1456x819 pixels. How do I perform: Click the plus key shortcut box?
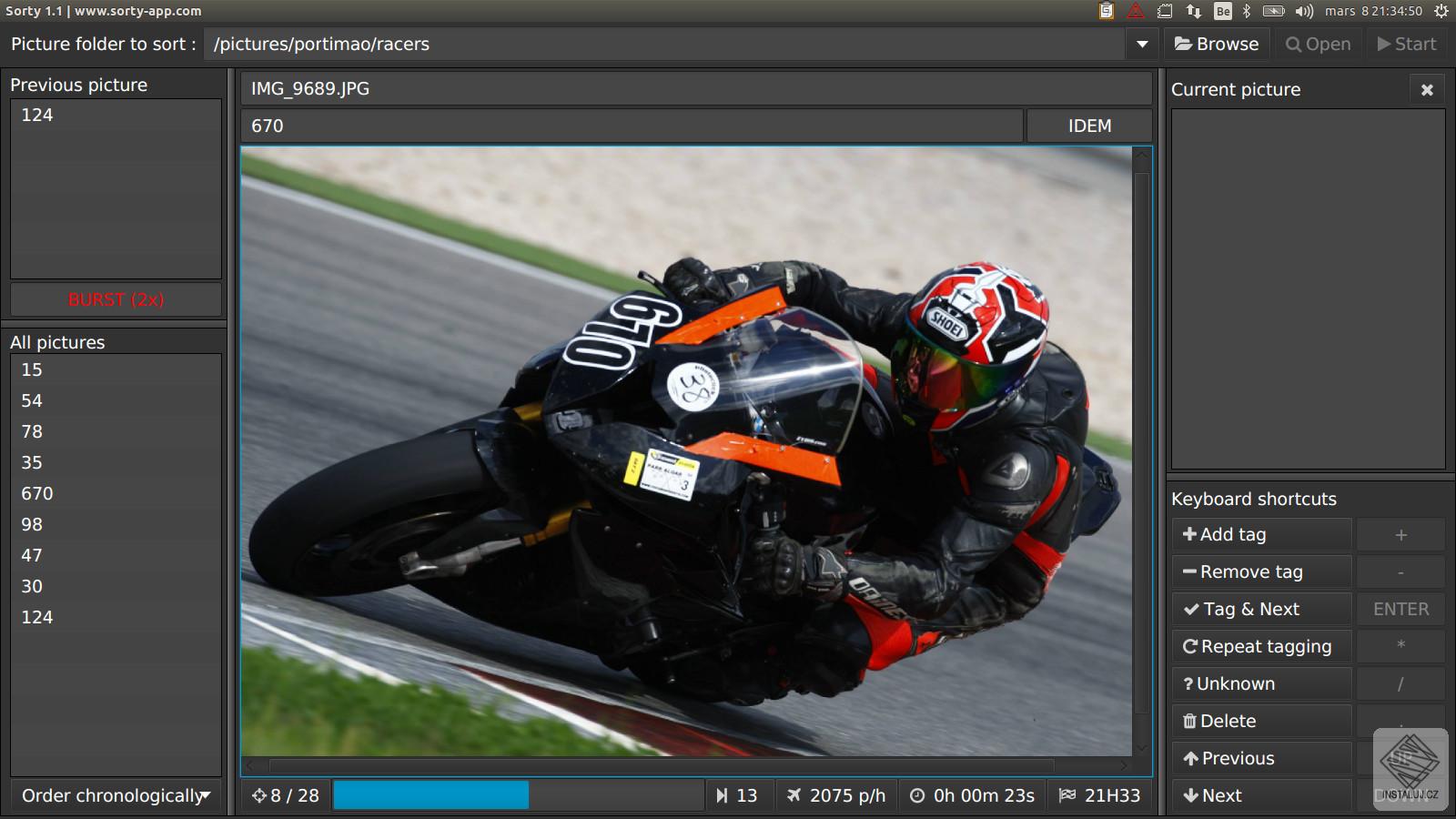click(x=1400, y=534)
